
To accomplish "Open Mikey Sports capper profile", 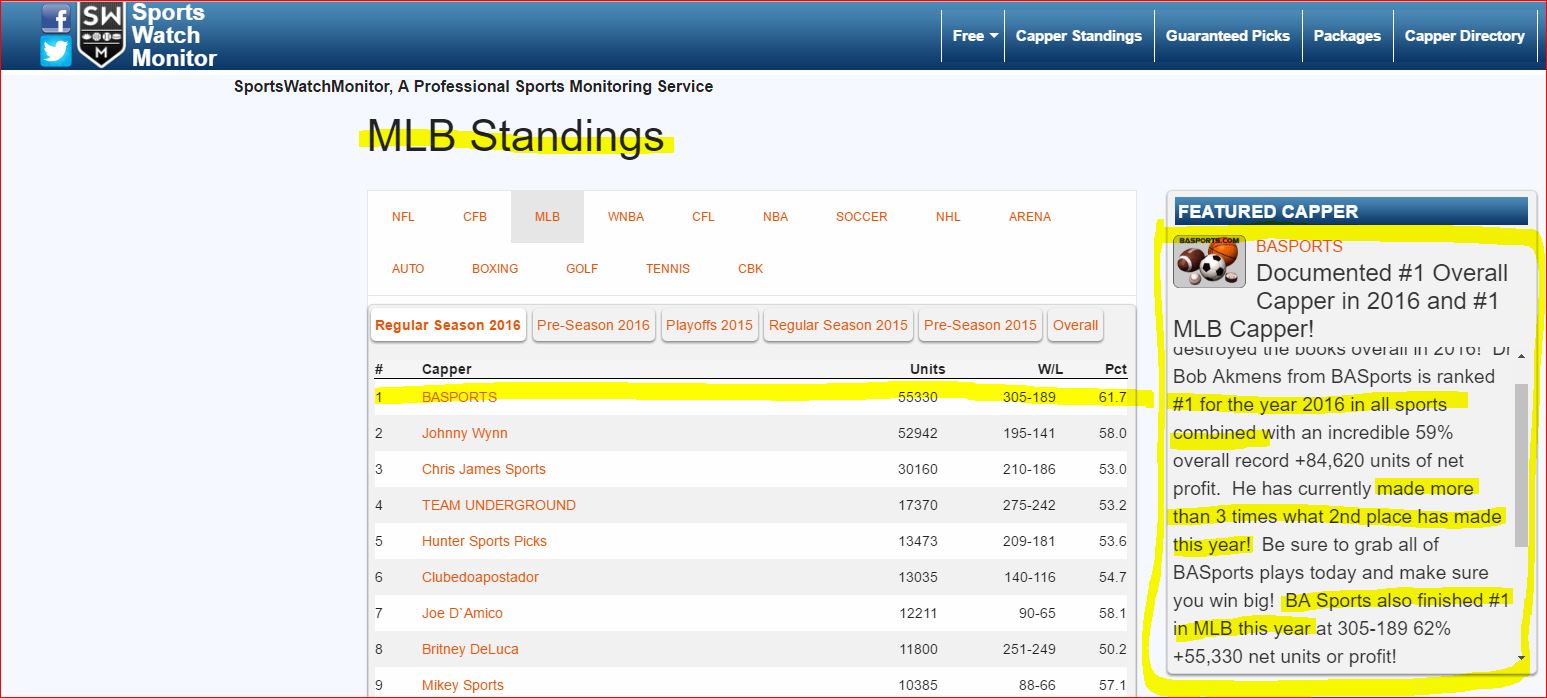I will [x=463, y=685].
